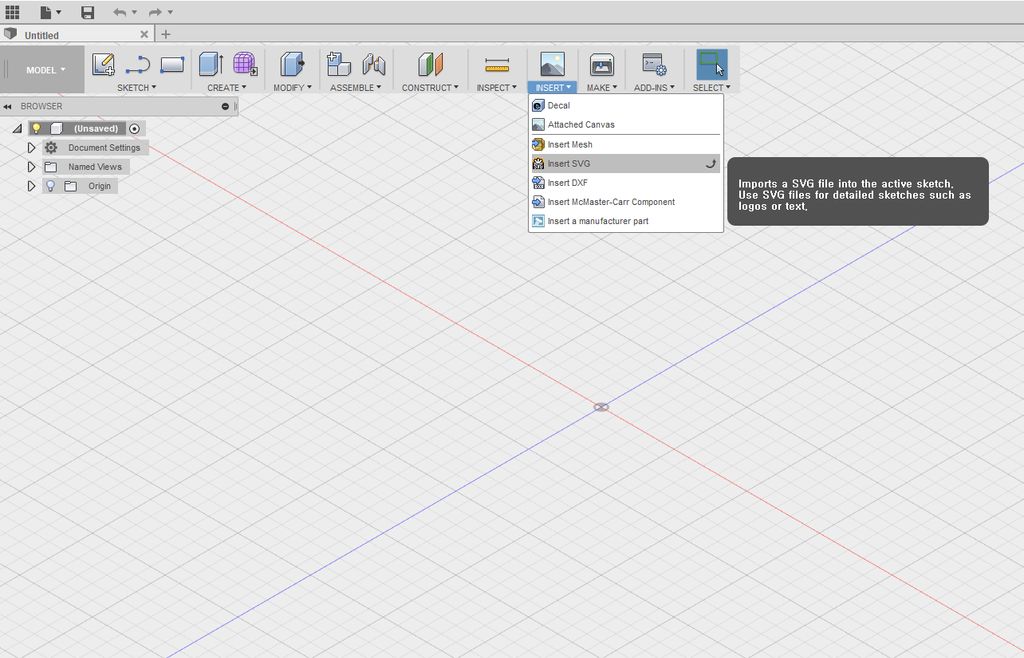Select the Extrude tool
The height and width of the screenshot is (658, 1024).
click(210, 64)
